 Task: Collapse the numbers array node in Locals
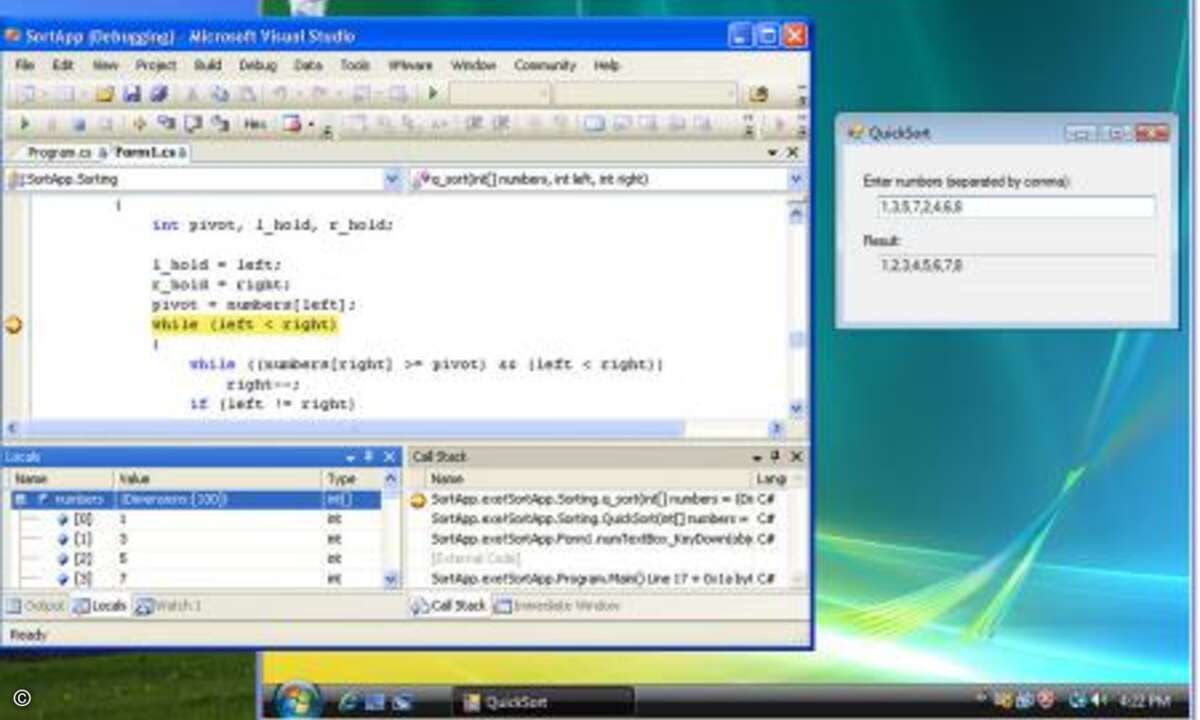pos(21,499)
